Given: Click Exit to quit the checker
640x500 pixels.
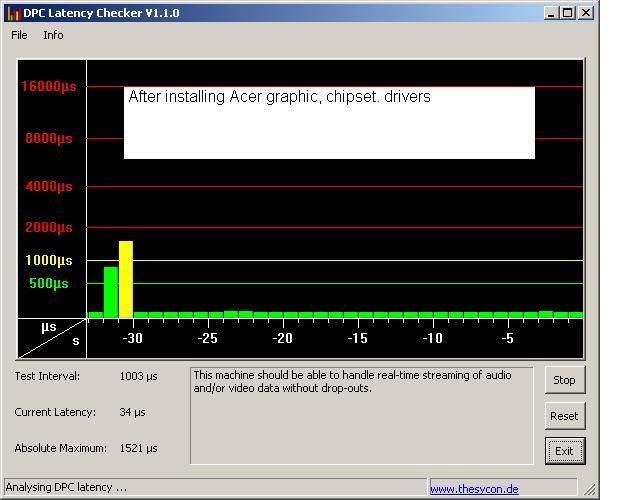Looking at the screenshot, I should [x=564, y=451].
